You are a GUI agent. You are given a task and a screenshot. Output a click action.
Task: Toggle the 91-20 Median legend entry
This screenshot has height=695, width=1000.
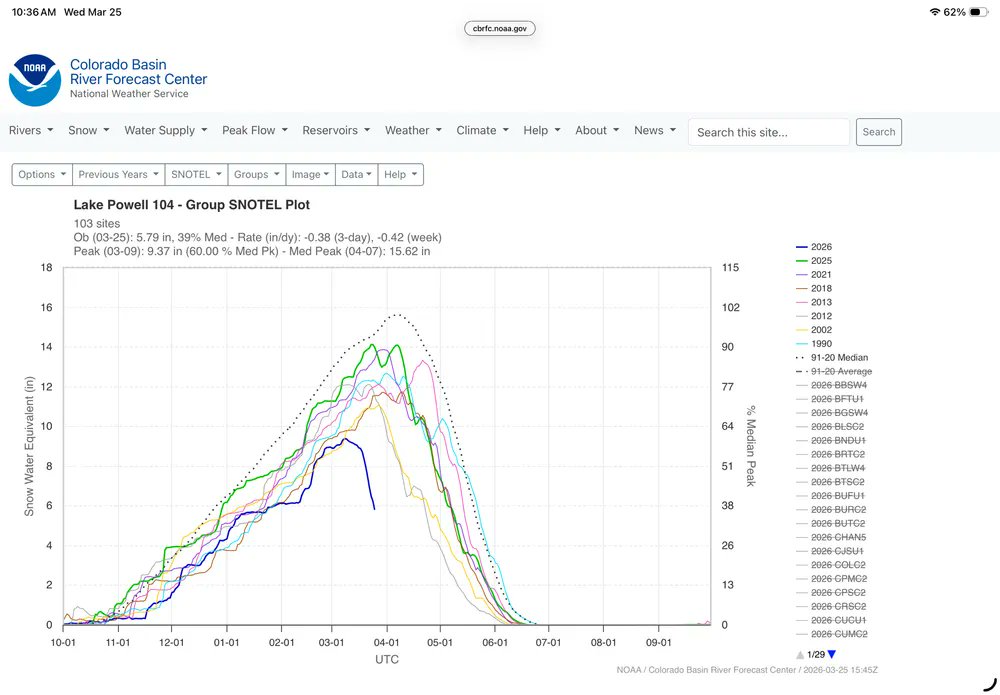pos(838,357)
